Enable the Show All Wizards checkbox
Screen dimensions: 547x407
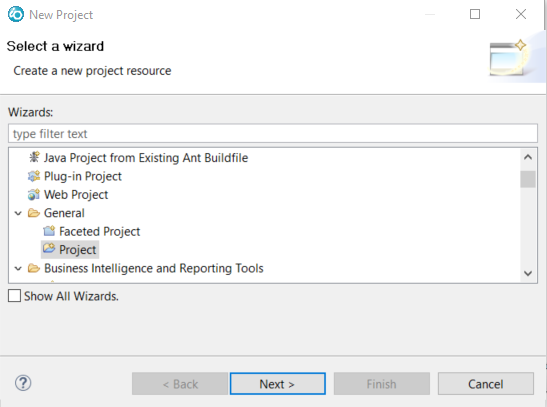click(x=14, y=296)
